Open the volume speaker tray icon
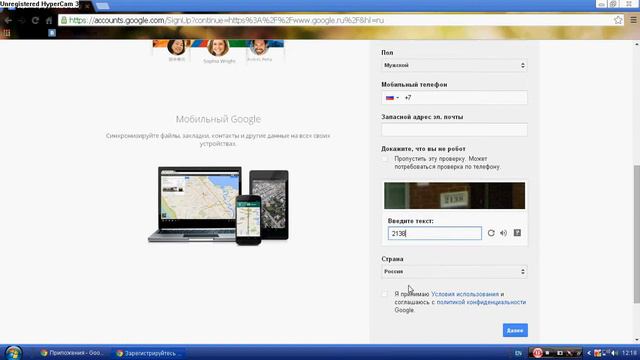 point(614,353)
